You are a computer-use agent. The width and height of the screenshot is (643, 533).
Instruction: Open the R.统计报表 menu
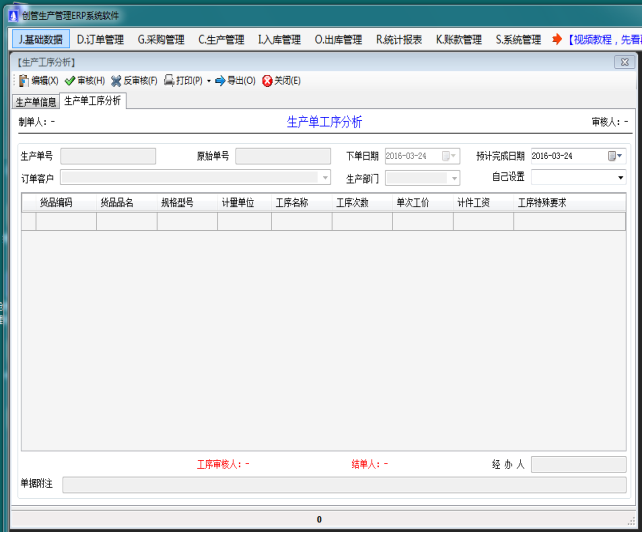point(398,40)
